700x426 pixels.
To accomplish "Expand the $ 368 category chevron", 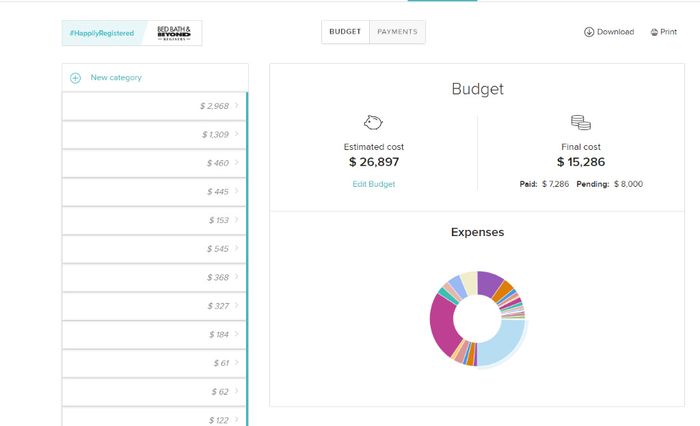I will click(237, 277).
